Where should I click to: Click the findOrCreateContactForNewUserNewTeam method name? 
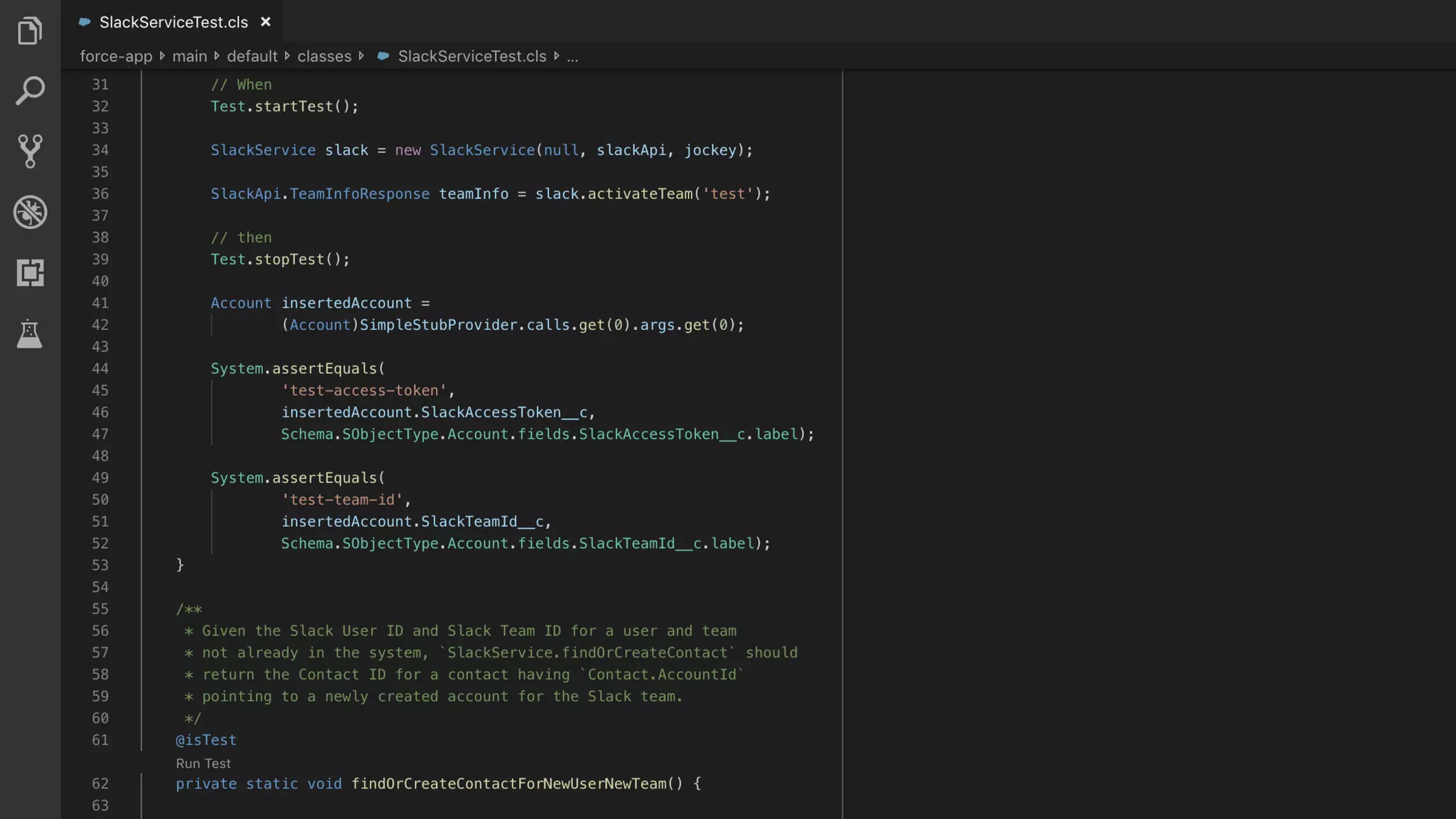tap(508, 783)
